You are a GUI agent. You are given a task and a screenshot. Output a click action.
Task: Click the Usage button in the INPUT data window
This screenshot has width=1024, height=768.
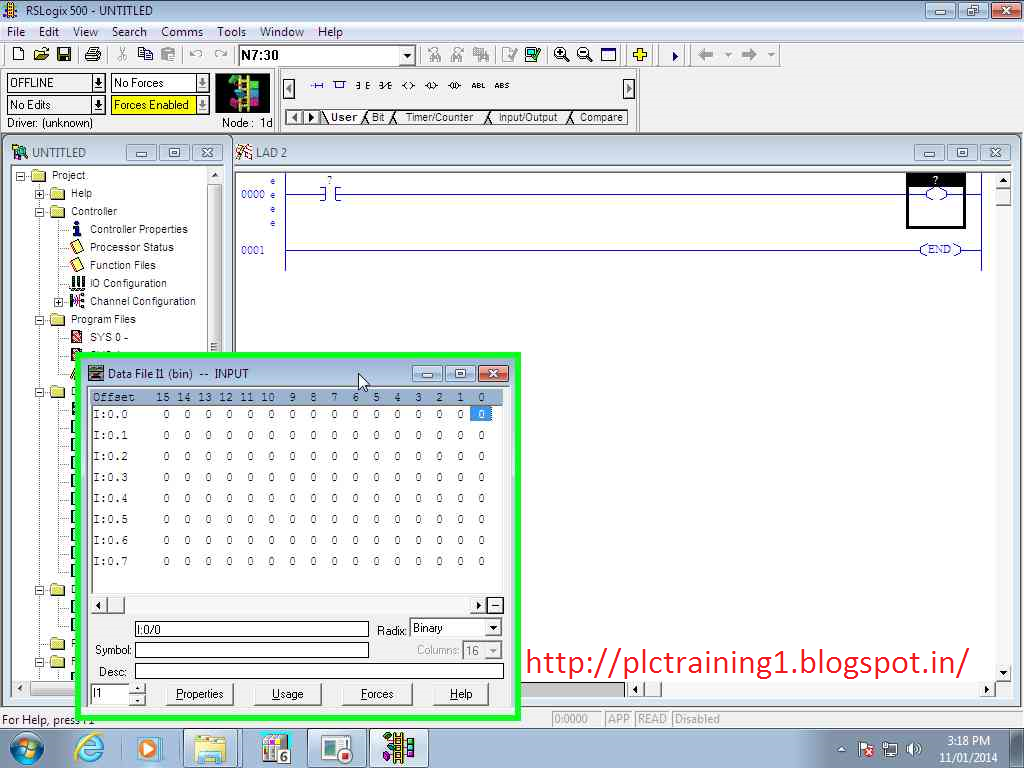pos(287,694)
